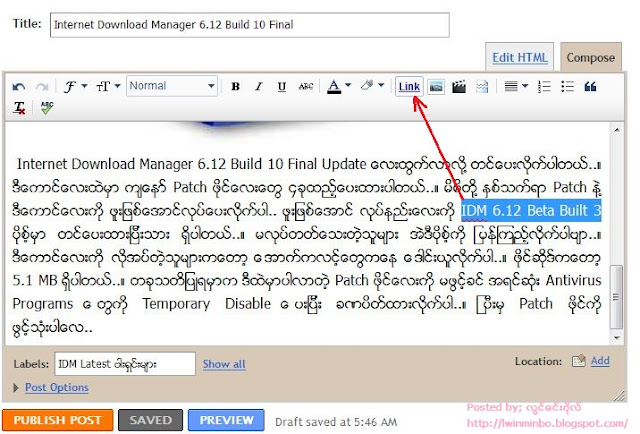This screenshot has width=640, height=434.
Task: Open the Show all labels link
Action: pos(224,364)
